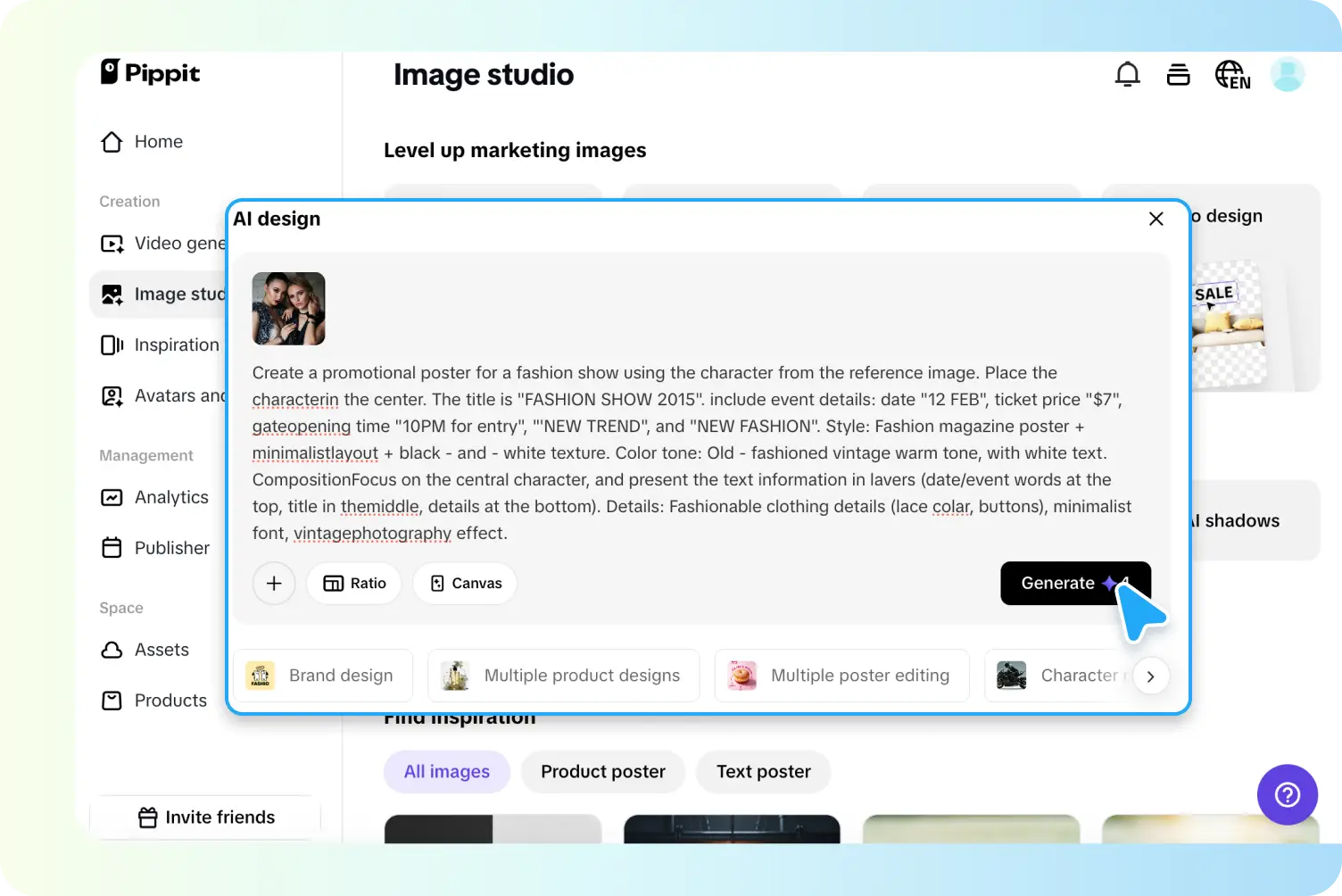
Task: Click the Generate button
Action: click(1058, 583)
